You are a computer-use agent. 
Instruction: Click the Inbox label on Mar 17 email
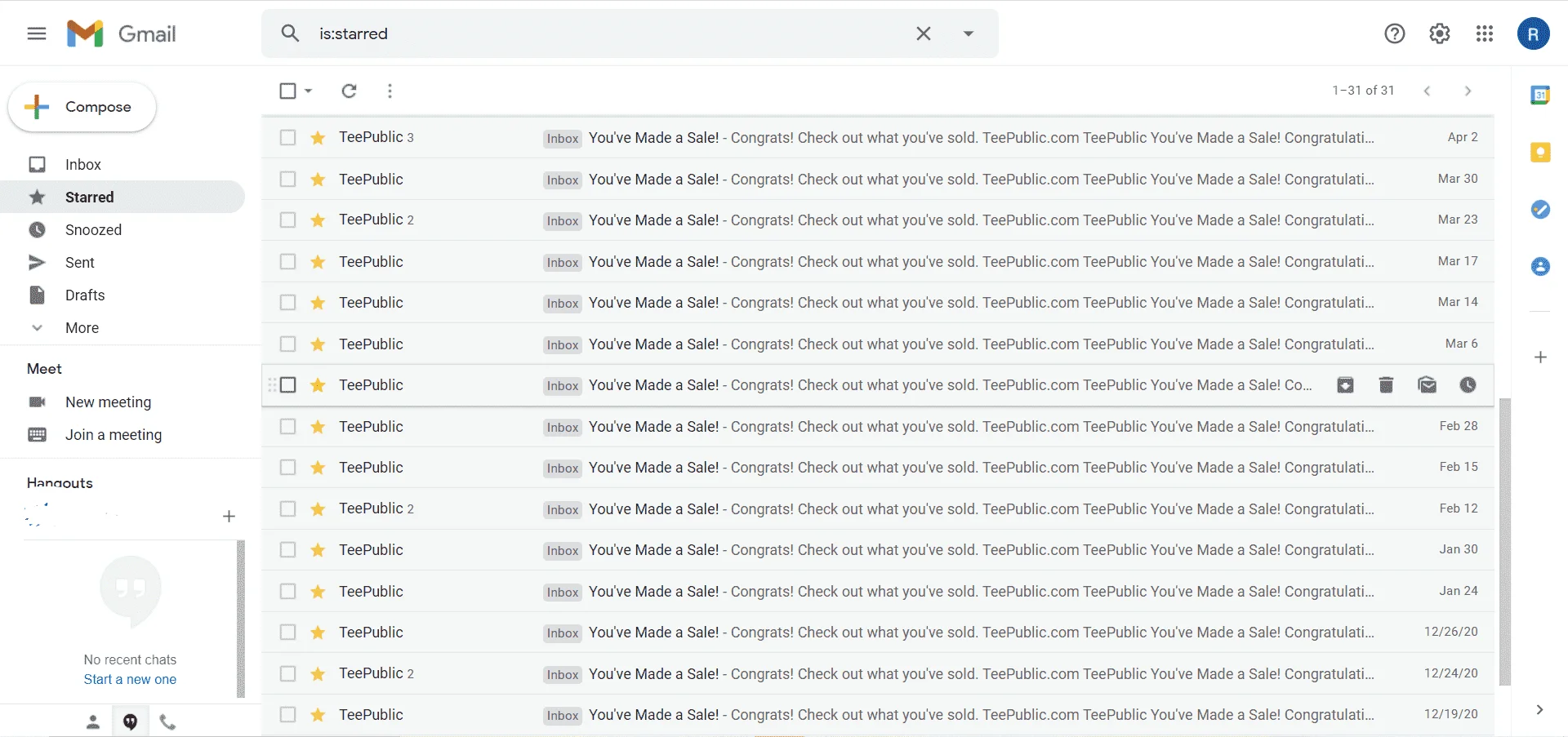(563, 262)
